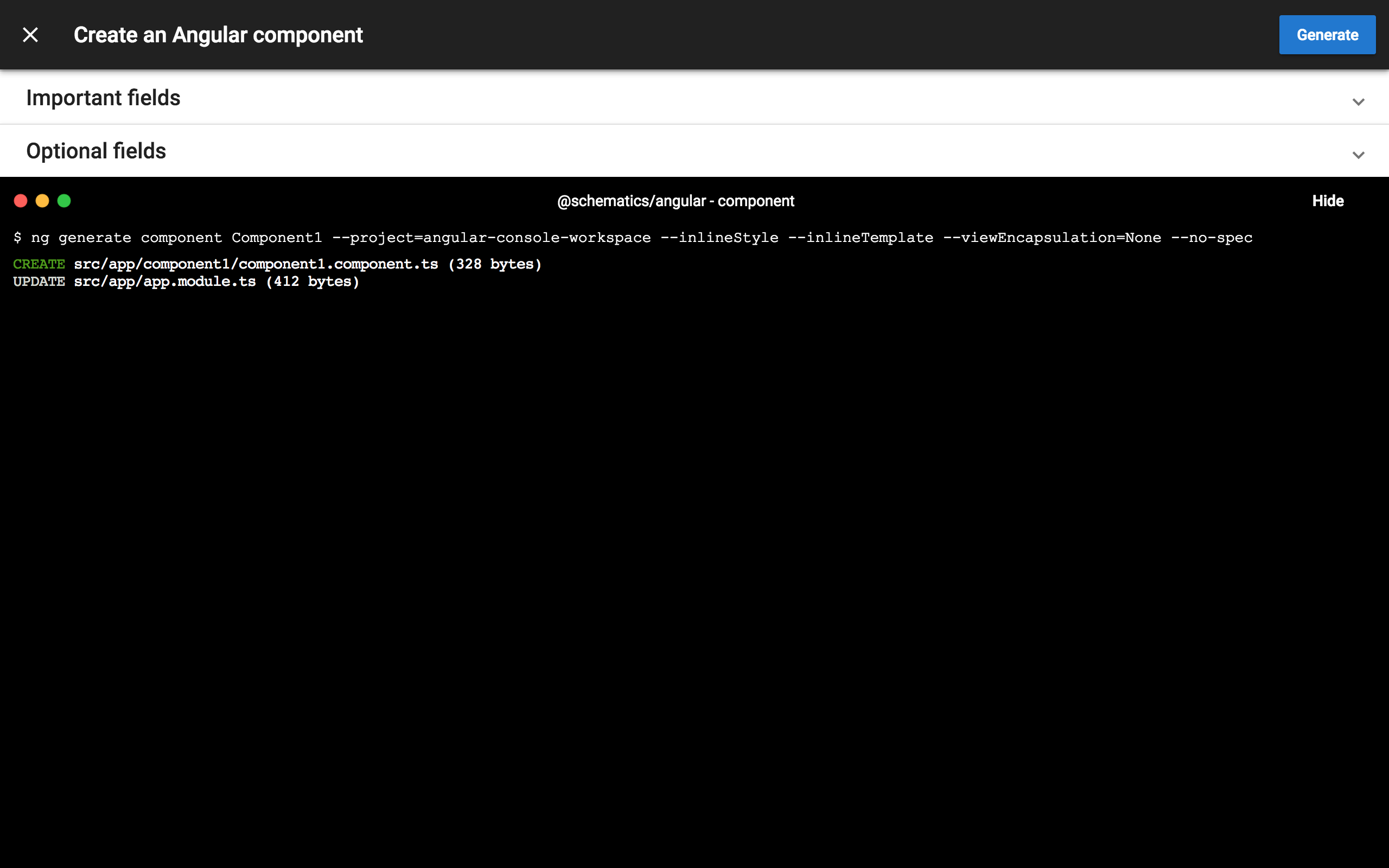Viewport: 1389px width, 868px height.
Task: Click the @schematics/angular - component title
Action: pos(676,200)
